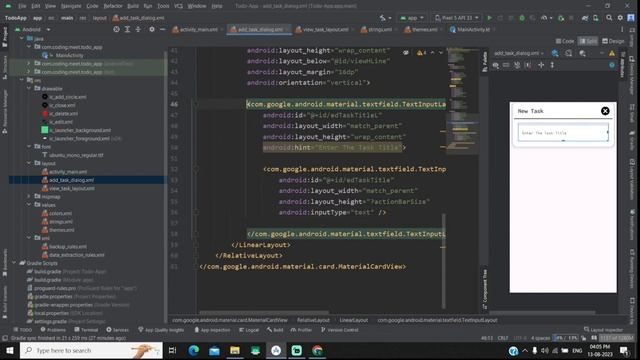
Task: Click the editor horizontal scrollbar
Action: 263,313
